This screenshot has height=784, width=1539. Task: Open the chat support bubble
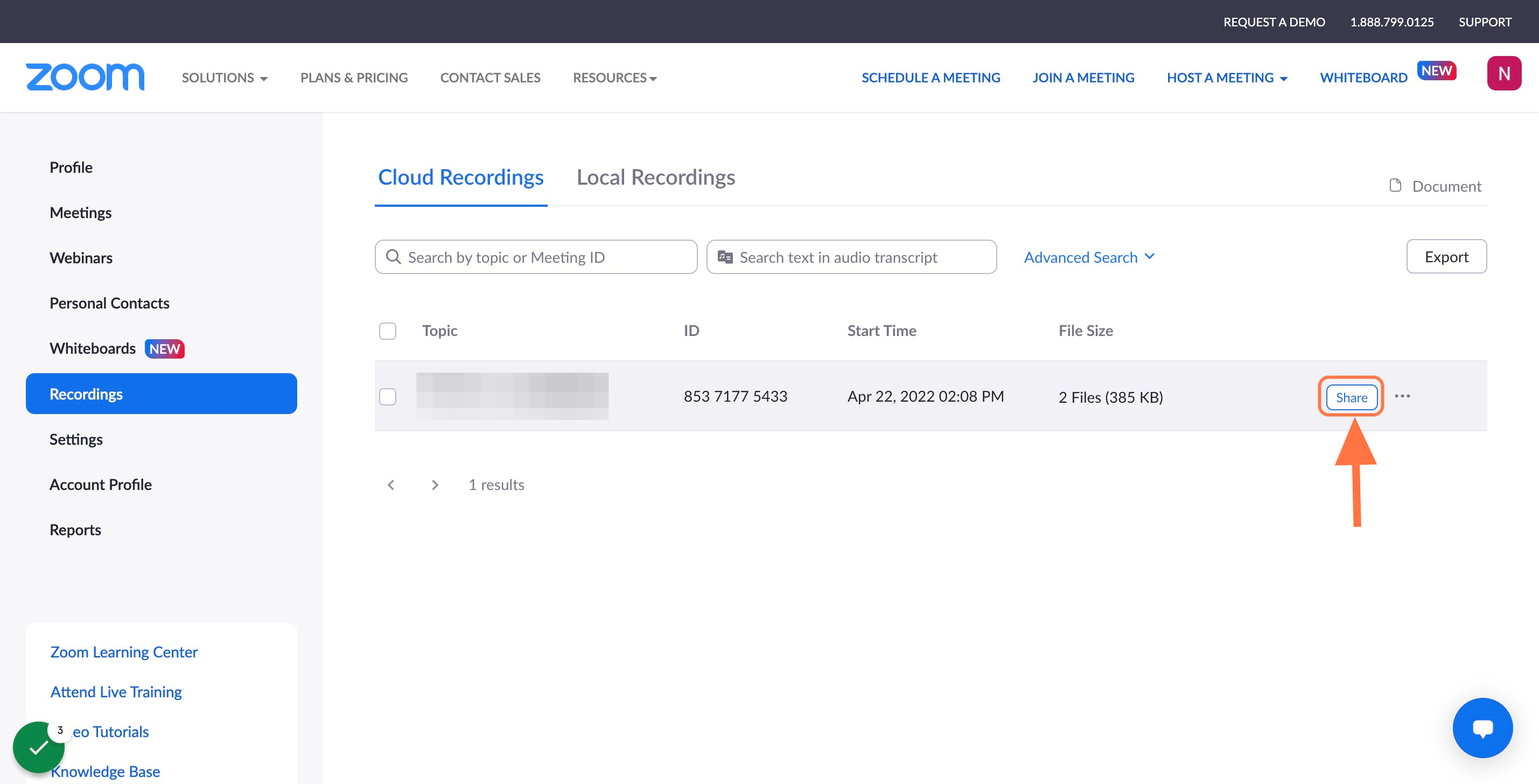1482,728
